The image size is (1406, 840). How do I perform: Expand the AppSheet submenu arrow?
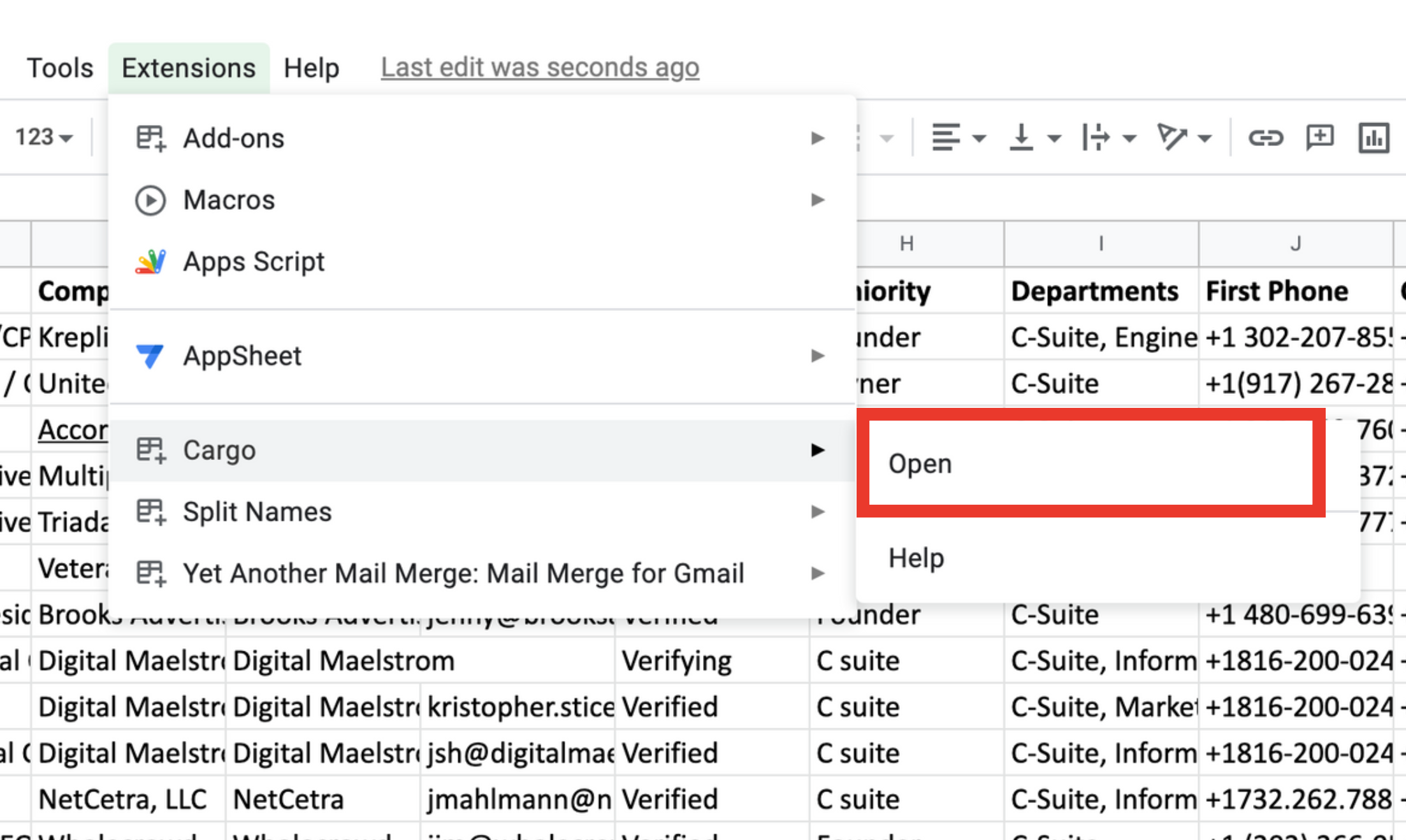pos(818,355)
